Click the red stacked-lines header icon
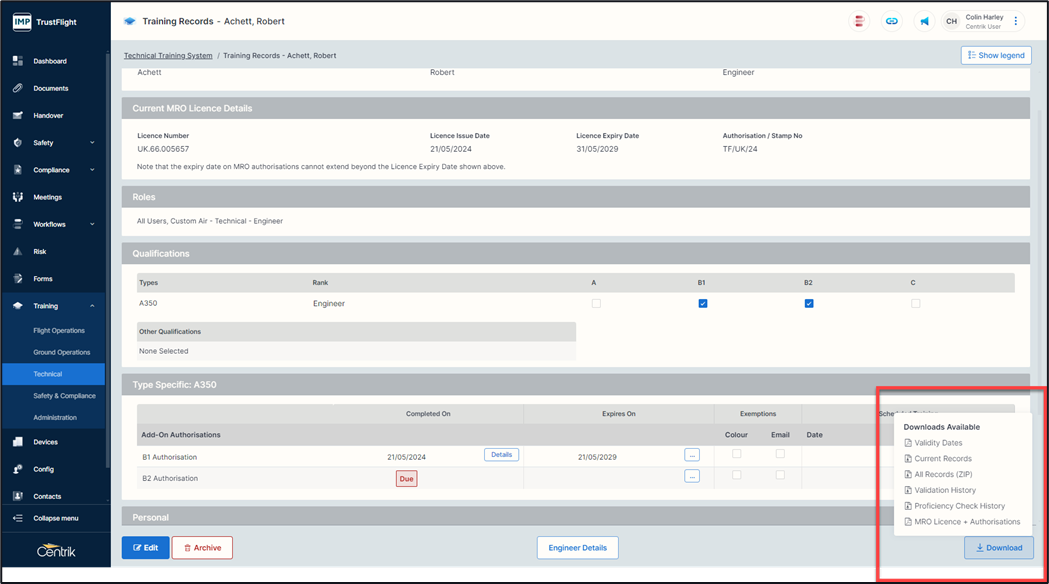This screenshot has height=584, width=1049. click(859, 21)
